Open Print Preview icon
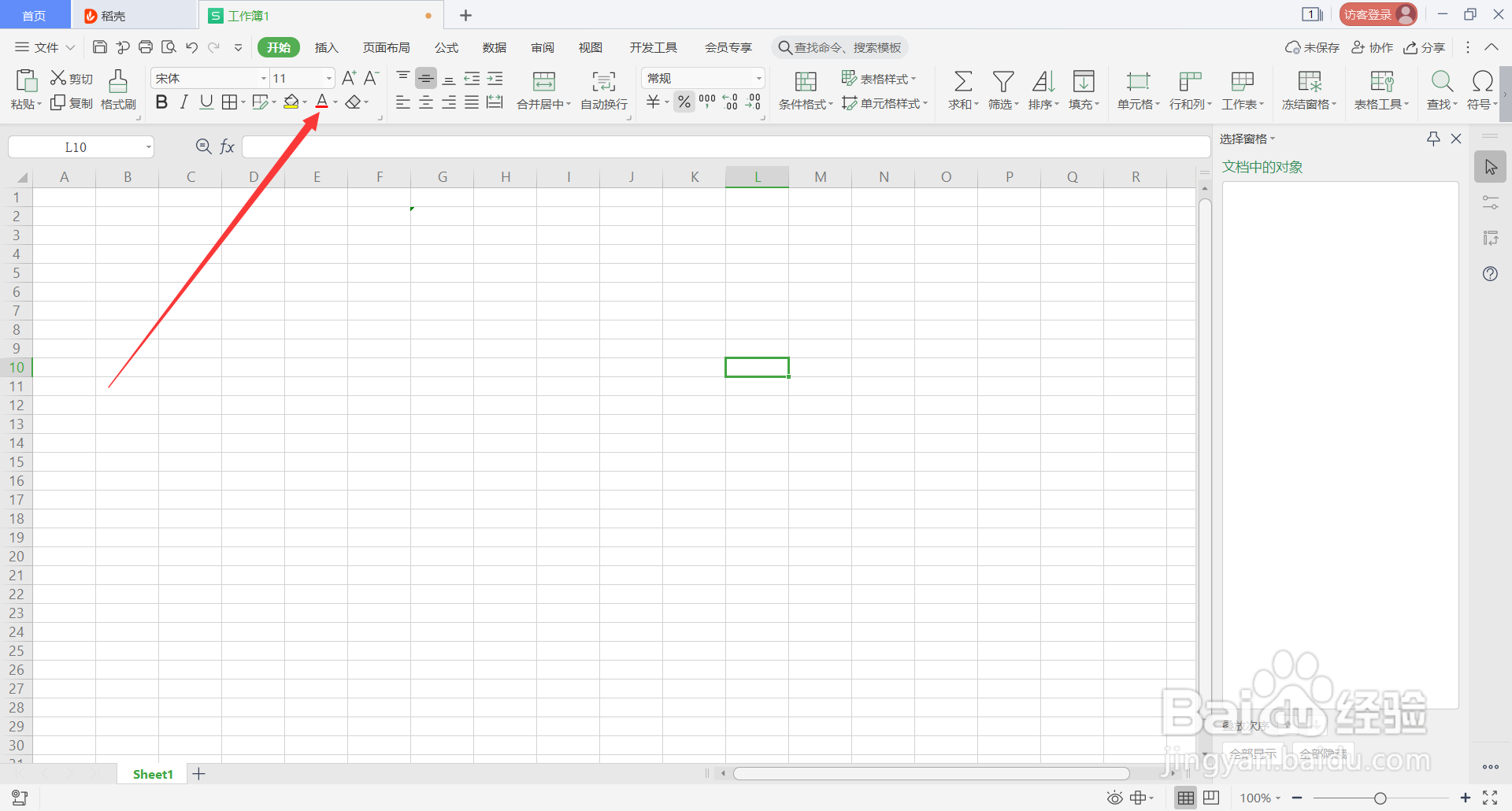Viewport: 1512px width, 811px height. (169, 47)
